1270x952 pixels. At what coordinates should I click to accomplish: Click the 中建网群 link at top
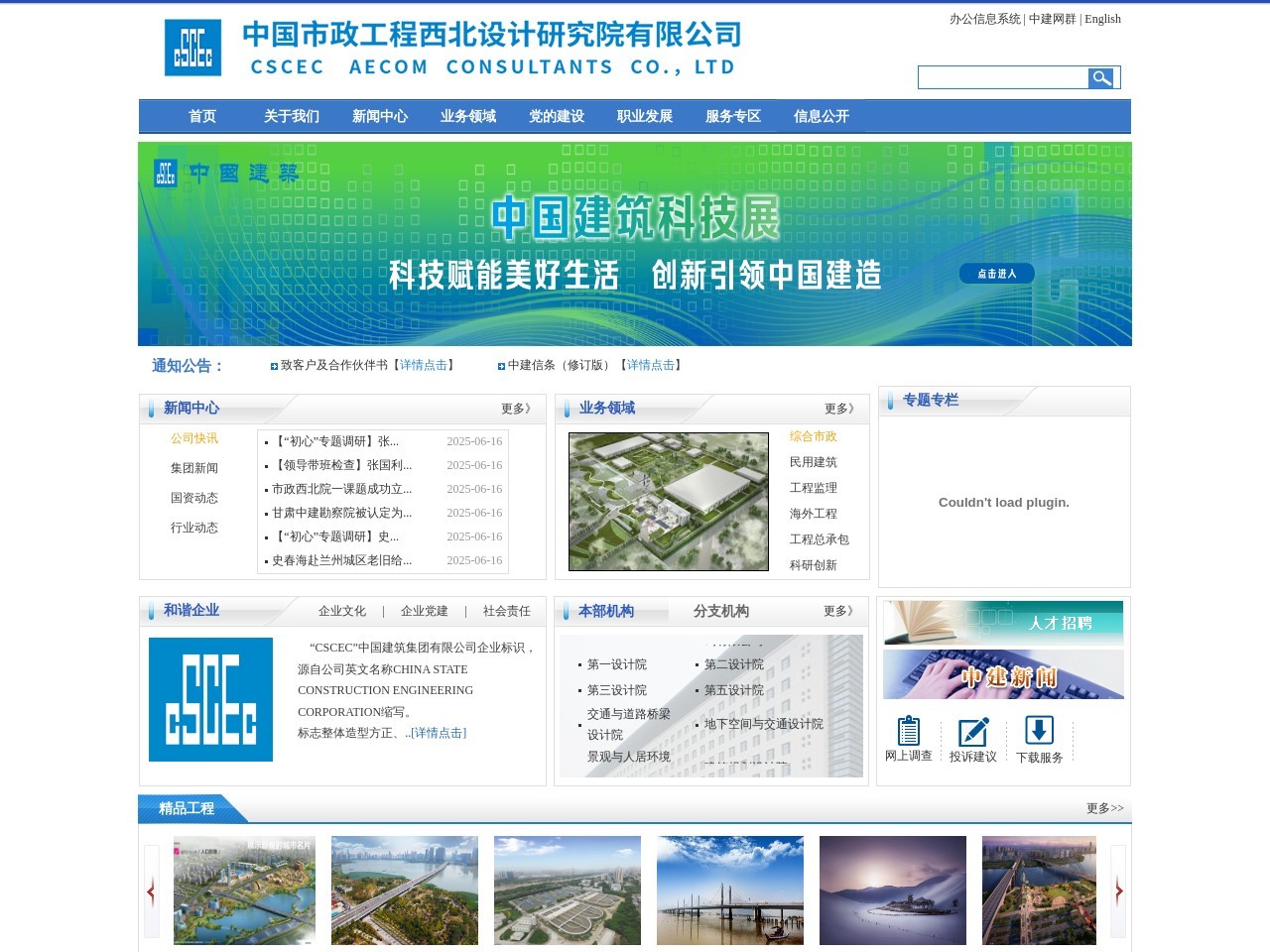coord(1053,19)
